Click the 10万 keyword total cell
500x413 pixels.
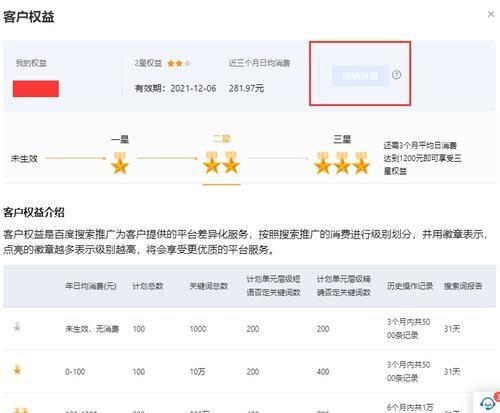197,372
